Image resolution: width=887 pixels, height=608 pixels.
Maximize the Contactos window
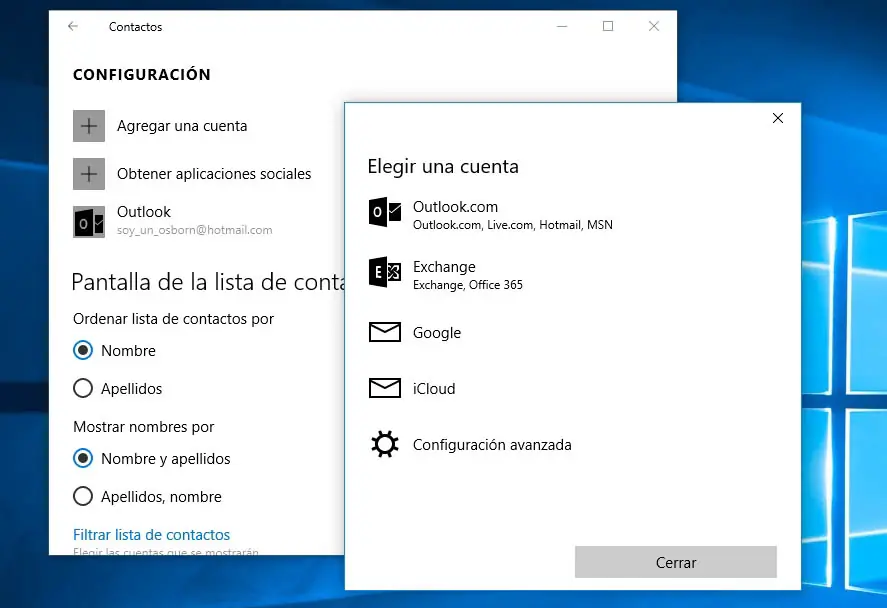(608, 26)
